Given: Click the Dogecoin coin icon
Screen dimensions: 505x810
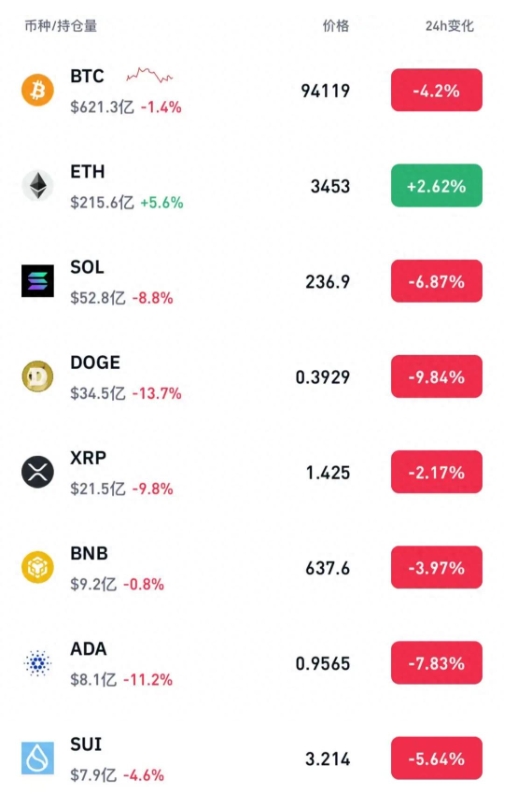Looking at the screenshot, I should 37,376.
